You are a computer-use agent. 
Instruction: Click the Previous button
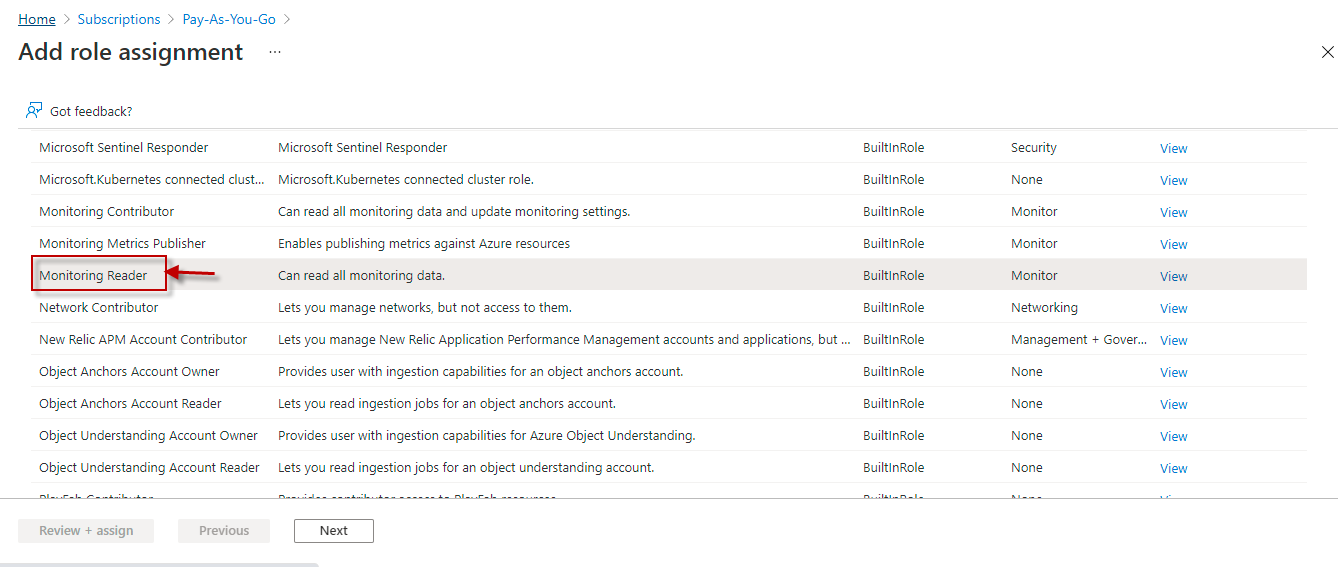[224, 531]
